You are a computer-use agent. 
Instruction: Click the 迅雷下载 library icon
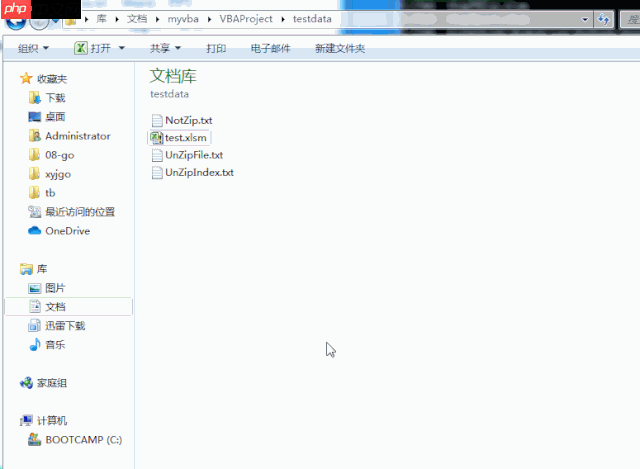34,326
